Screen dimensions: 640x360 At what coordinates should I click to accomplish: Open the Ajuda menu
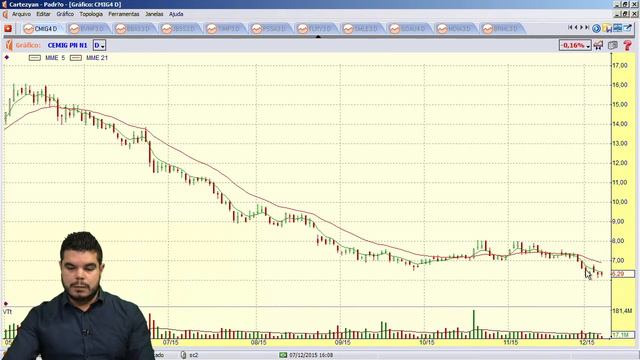(x=176, y=14)
